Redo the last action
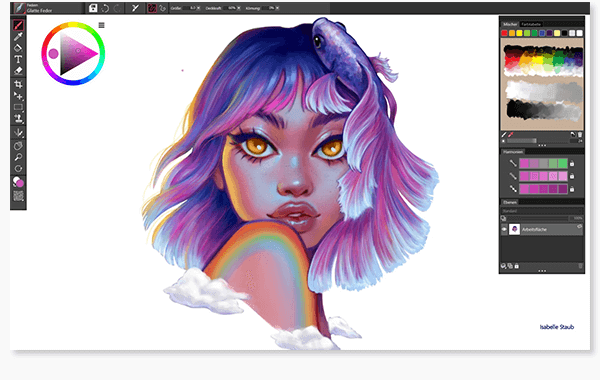 coord(118,8)
